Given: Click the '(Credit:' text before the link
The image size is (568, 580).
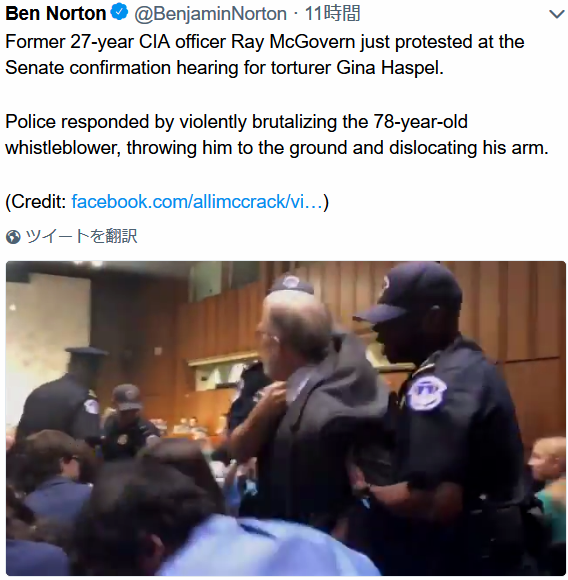Looking at the screenshot, I should pyautogui.click(x=36, y=202).
